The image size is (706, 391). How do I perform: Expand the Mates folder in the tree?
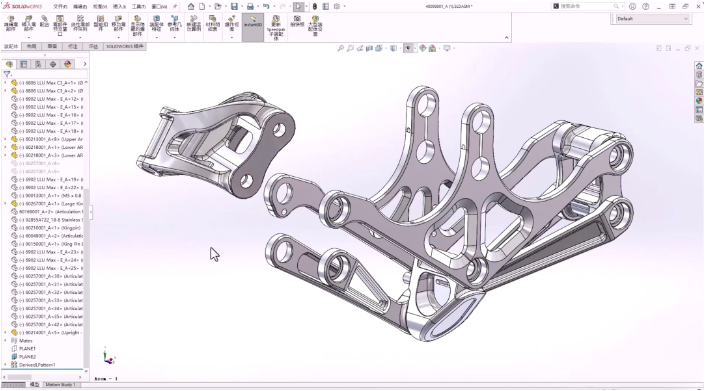(x=5, y=341)
